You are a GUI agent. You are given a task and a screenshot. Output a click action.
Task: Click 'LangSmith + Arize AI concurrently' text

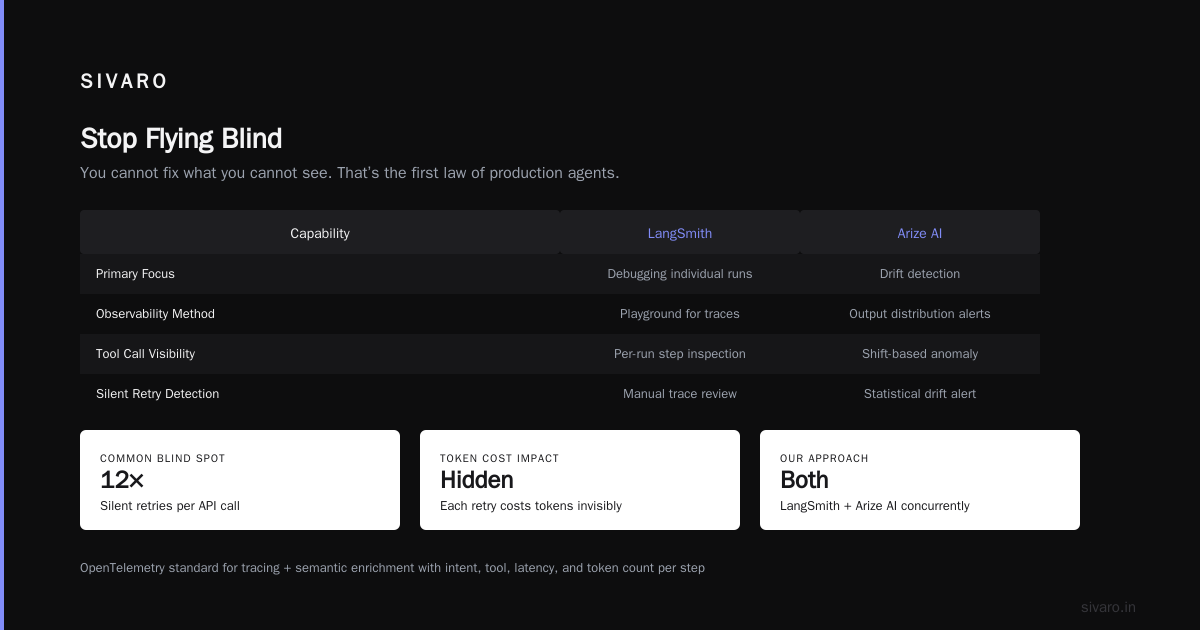tap(875, 506)
